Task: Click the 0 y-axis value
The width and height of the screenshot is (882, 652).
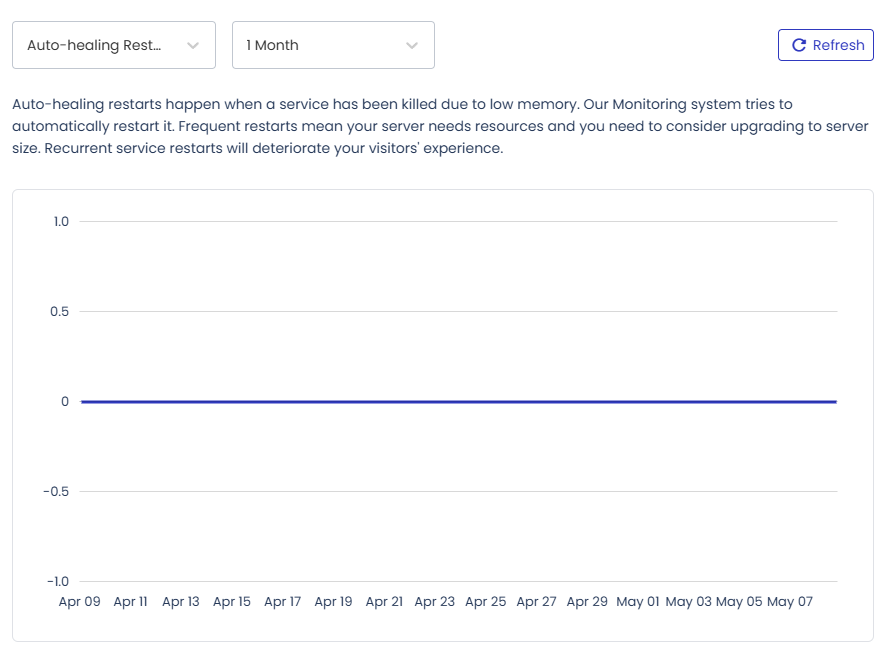Action: tap(65, 402)
